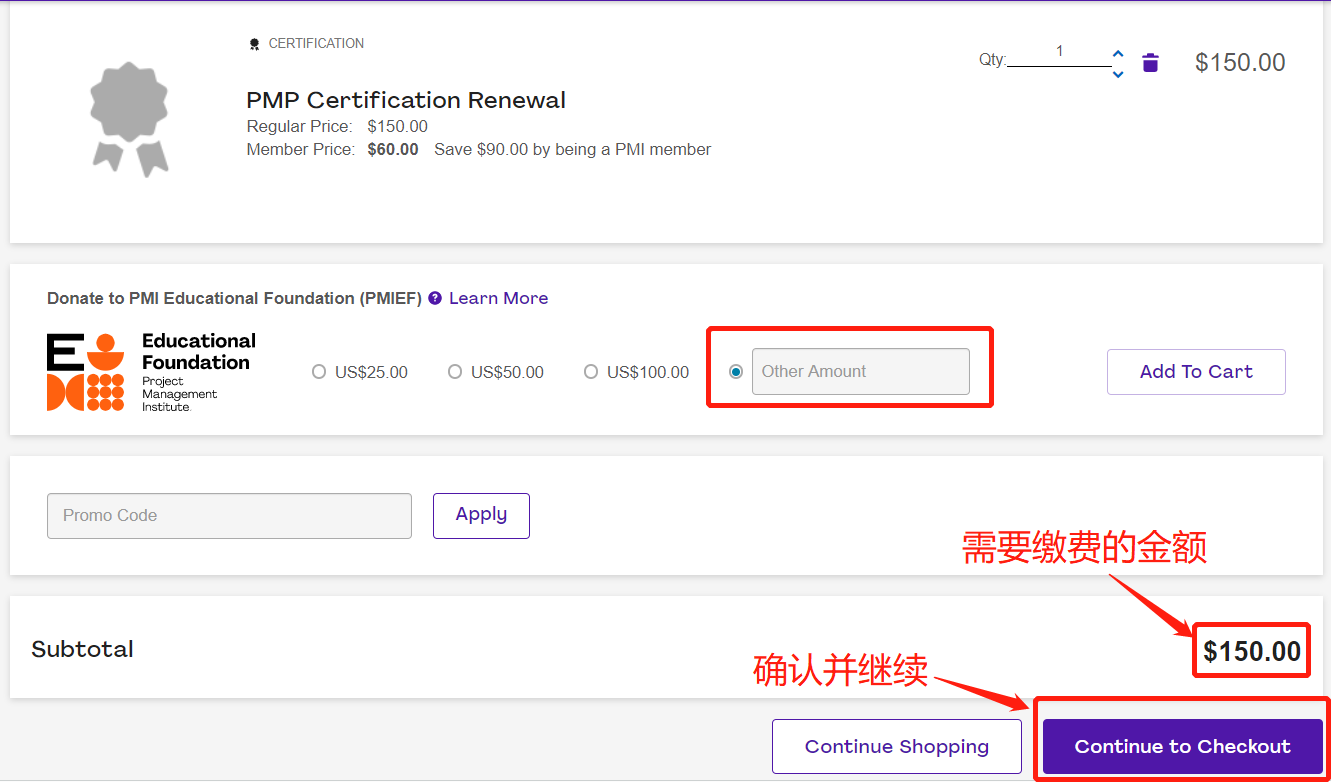This screenshot has width=1331, height=782.
Task: Increase quantity with the up arrow
Action: point(1118,54)
